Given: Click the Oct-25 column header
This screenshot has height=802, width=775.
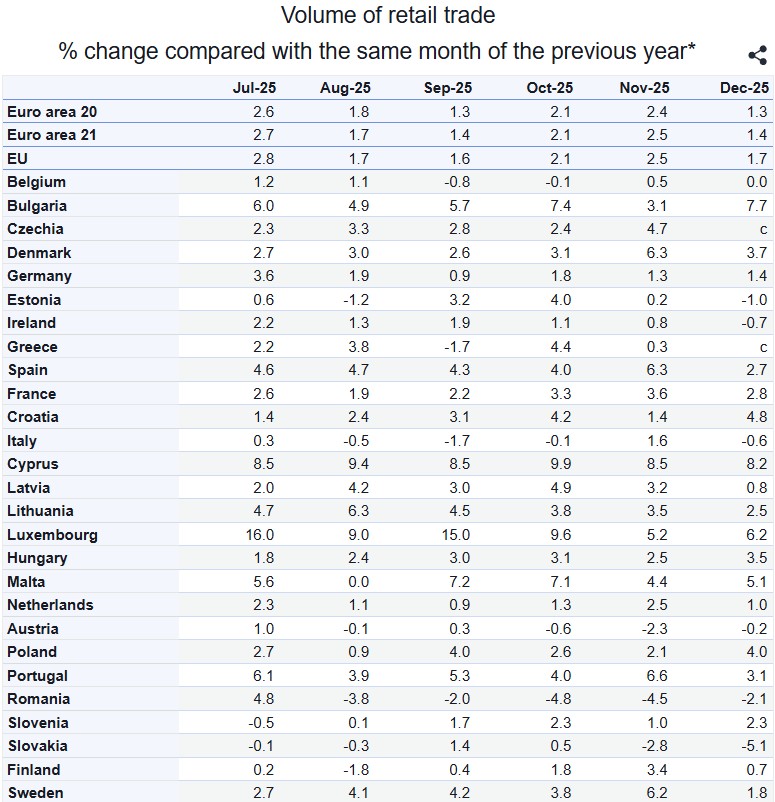Looking at the screenshot, I should click(x=549, y=88).
